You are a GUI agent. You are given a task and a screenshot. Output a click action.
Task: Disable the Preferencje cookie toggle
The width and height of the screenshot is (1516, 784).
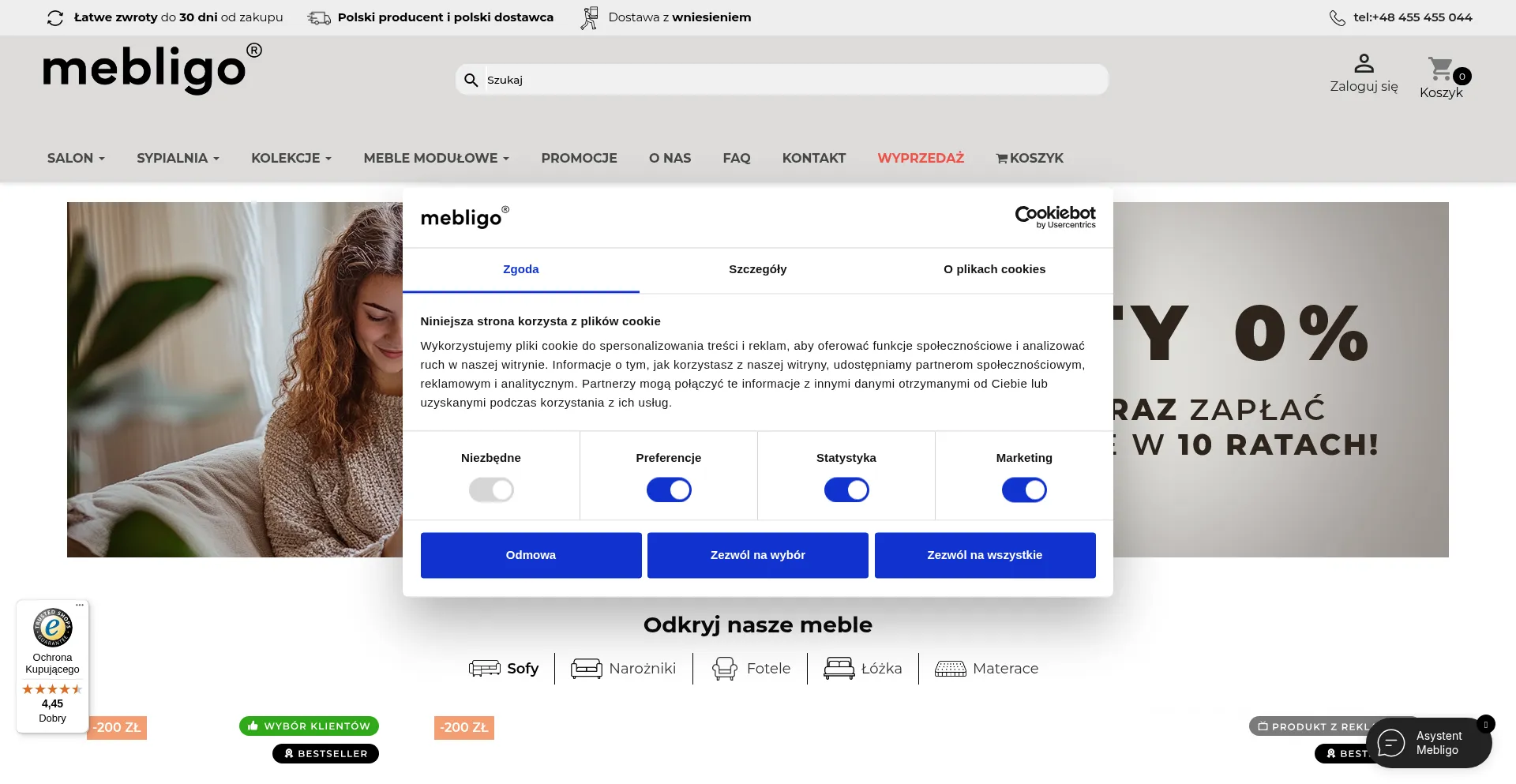tap(669, 490)
